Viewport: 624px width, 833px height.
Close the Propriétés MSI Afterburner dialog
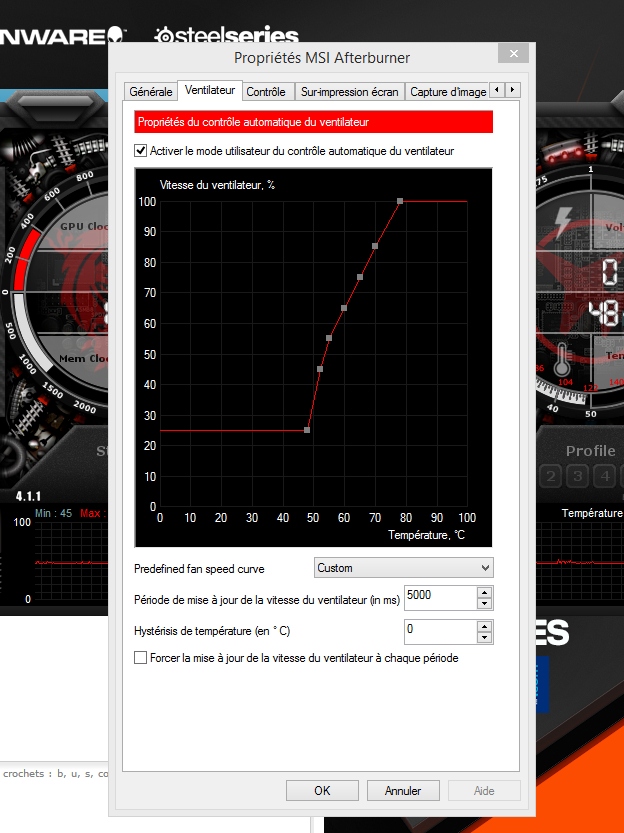point(514,53)
